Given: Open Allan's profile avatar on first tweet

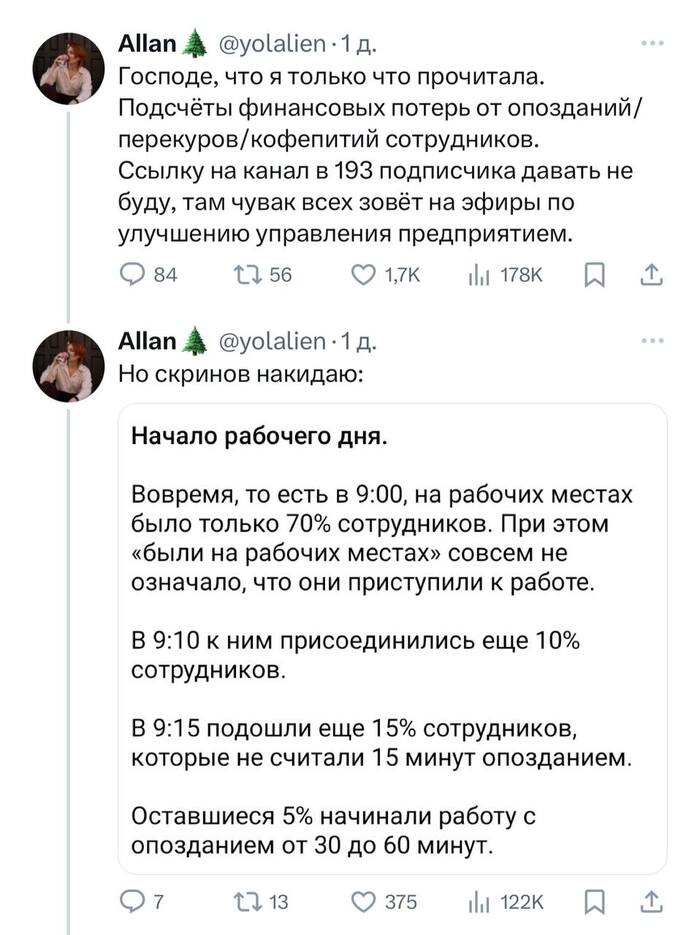Looking at the screenshot, I should click(x=68, y=68).
